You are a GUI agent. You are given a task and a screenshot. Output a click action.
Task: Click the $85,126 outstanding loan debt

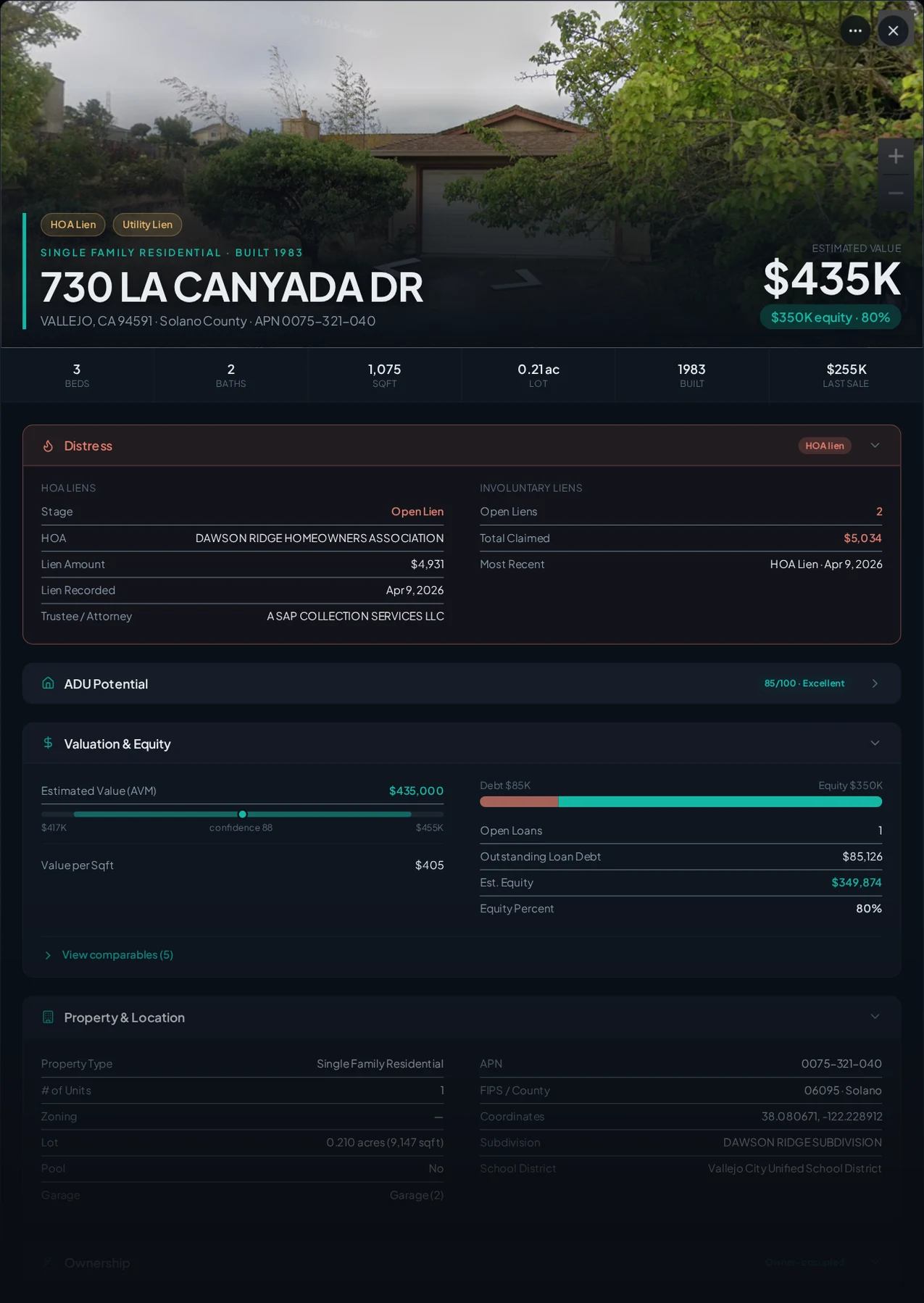click(862, 857)
